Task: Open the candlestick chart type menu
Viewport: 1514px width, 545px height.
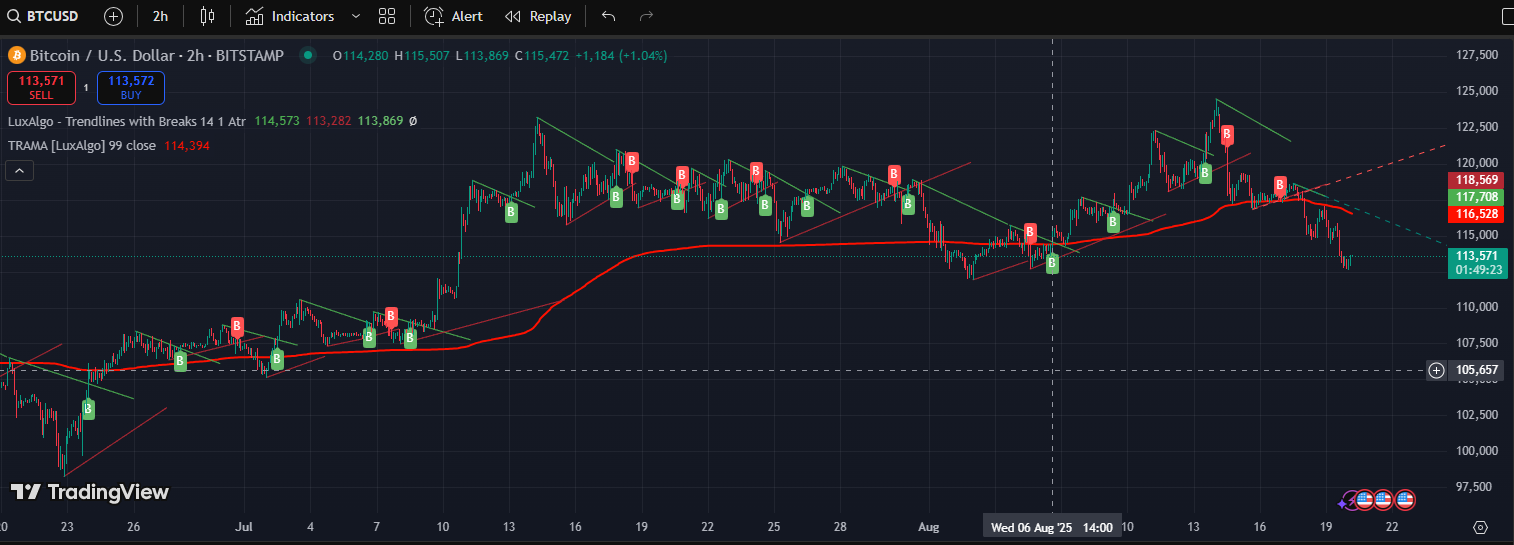Action: (207, 16)
